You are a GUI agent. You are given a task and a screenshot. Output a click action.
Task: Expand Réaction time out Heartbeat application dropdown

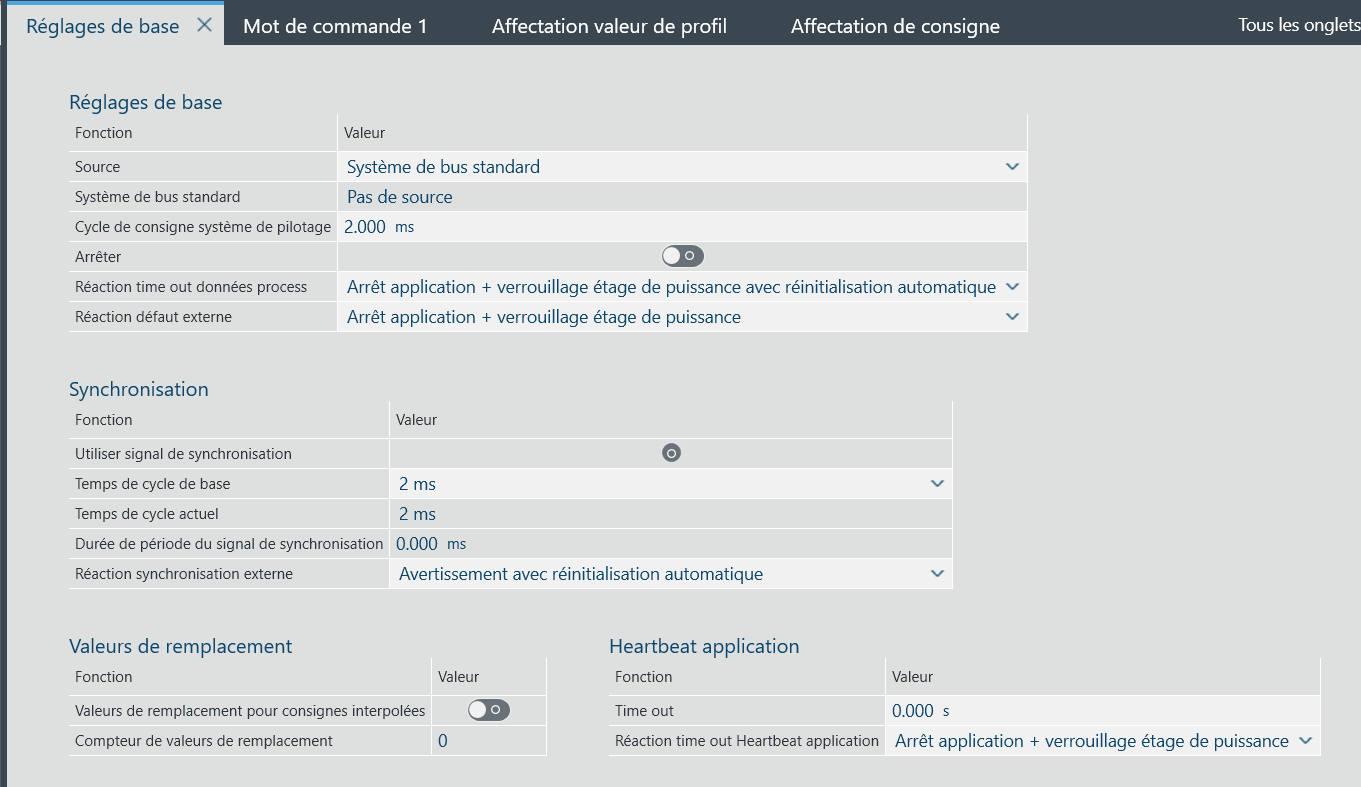click(x=1305, y=741)
